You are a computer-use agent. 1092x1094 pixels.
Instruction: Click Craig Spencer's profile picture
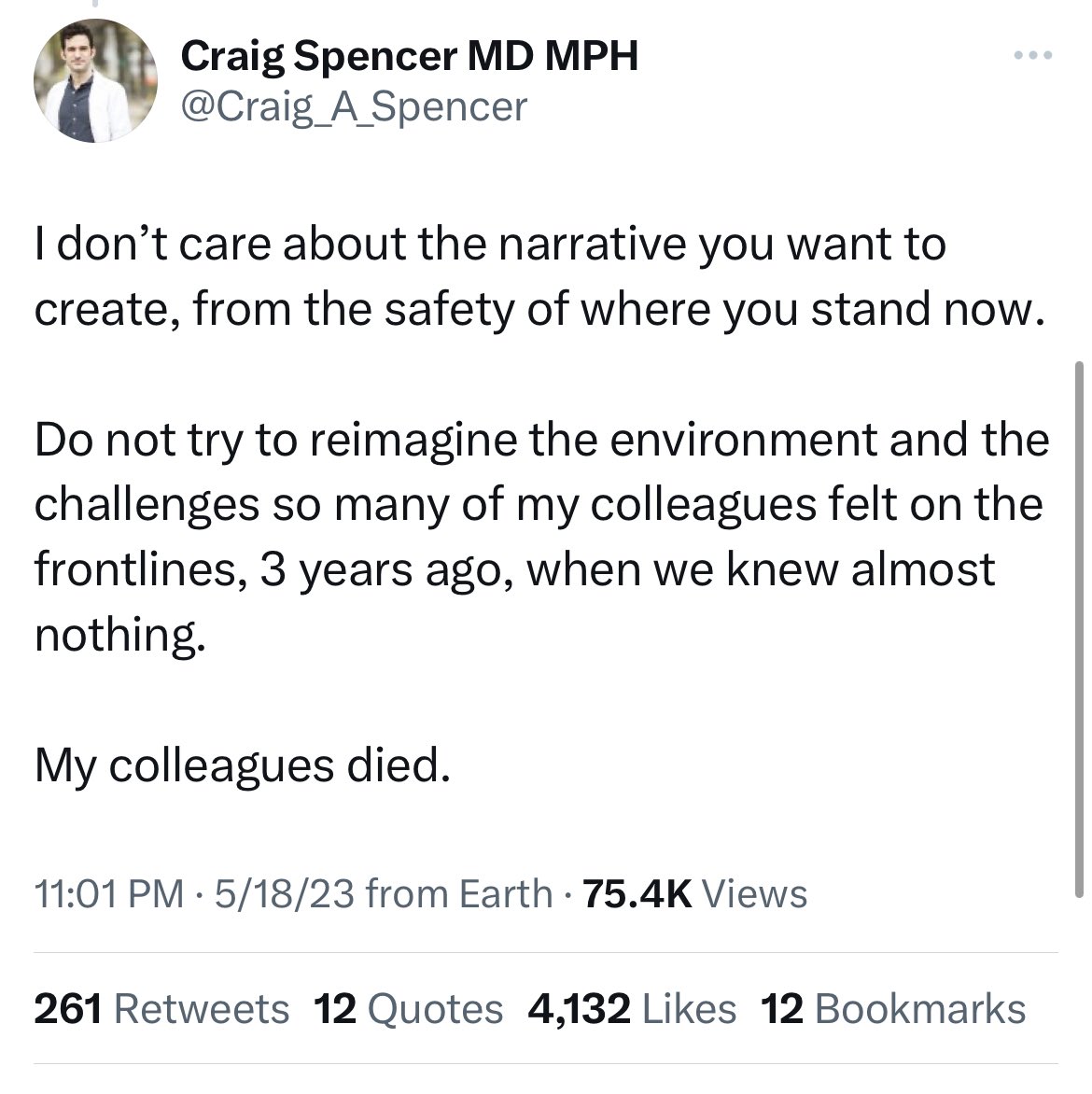(x=95, y=81)
